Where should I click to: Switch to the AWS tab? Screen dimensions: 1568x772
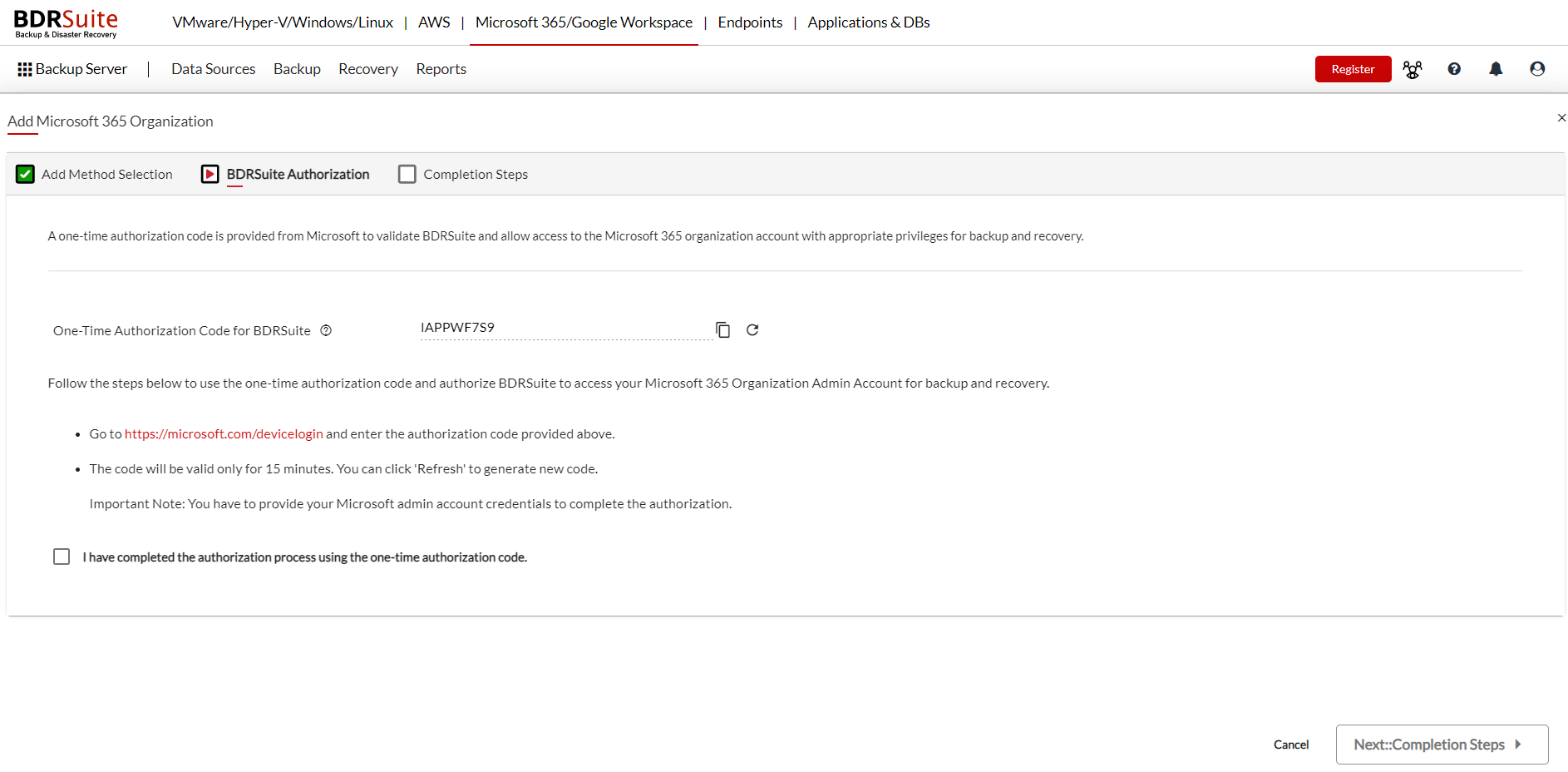click(434, 22)
